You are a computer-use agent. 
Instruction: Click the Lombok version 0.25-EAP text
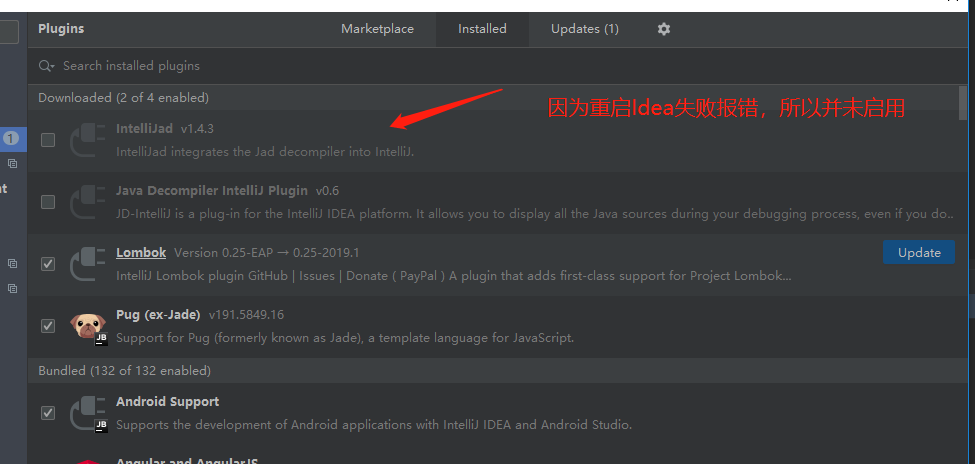point(267,253)
